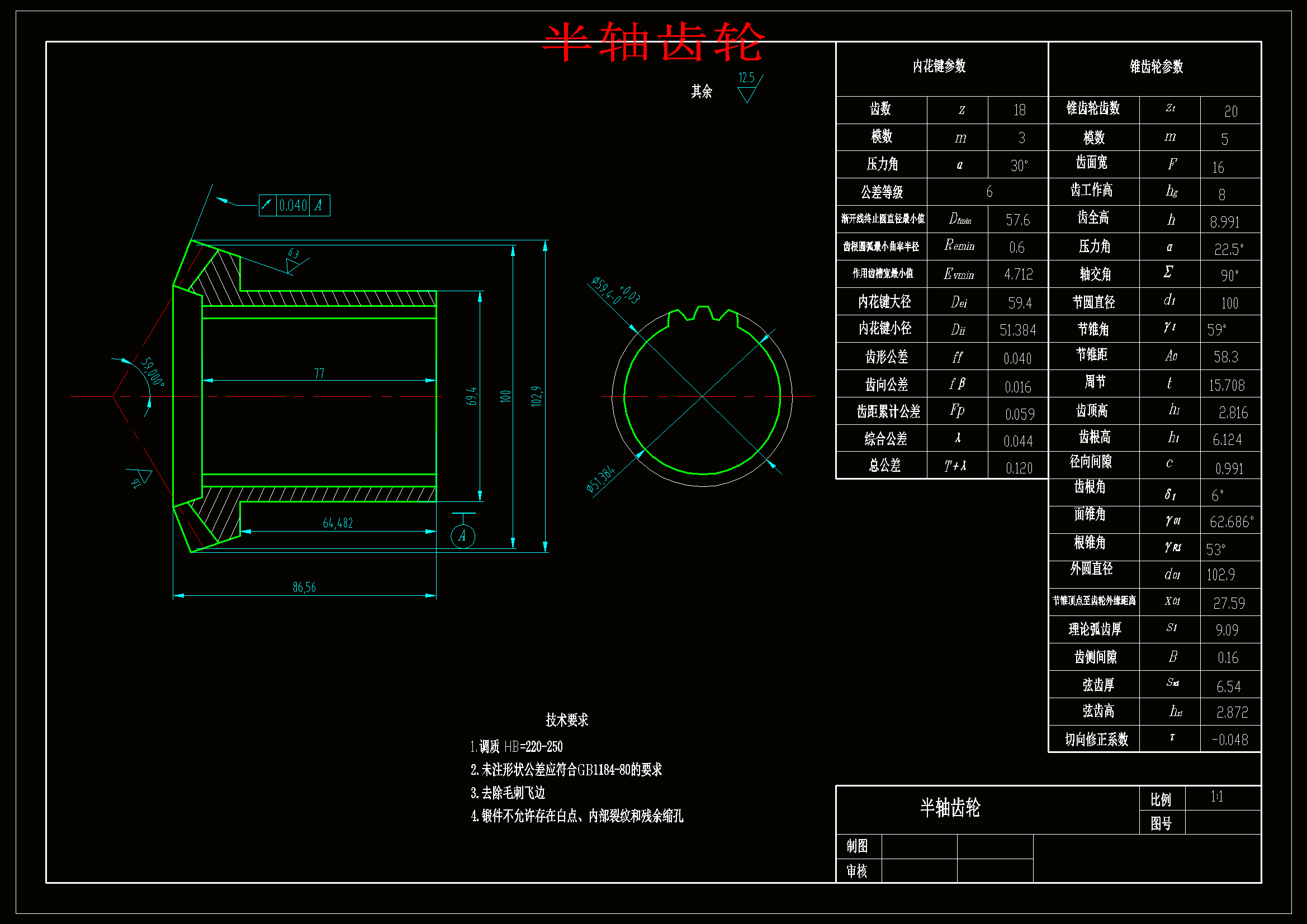The width and height of the screenshot is (1307, 924).
Task: Click the 公差等级 cell
Action: [882, 192]
